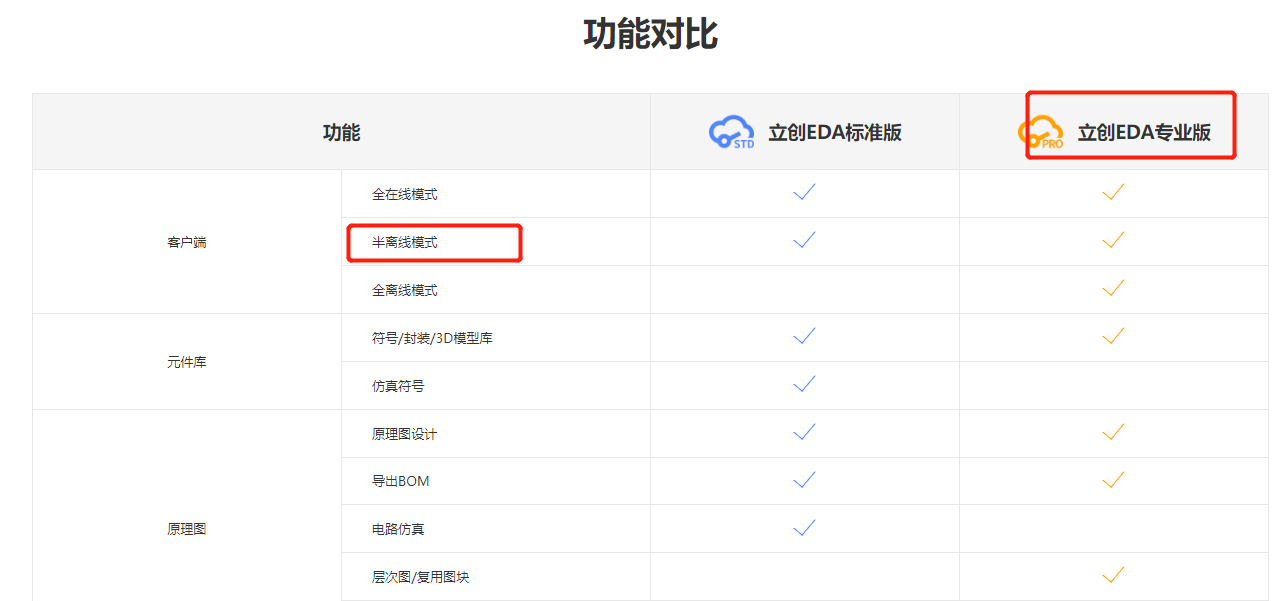The height and width of the screenshot is (601, 1282).
Task: Select the 电路仿真 feature label
Action: (x=398, y=529)
